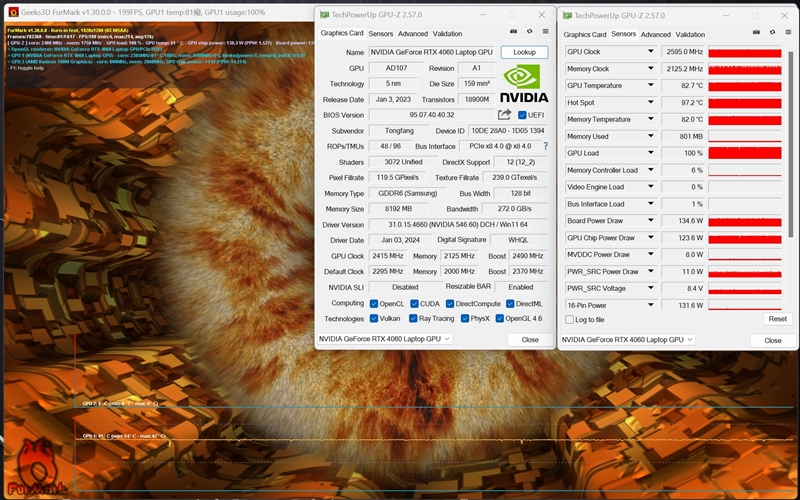Click the BIOS export share icon

tap(505, 115)
